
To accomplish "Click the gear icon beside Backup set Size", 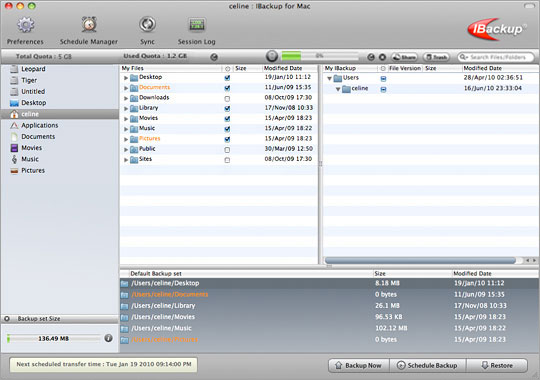I will pos(7,319).
